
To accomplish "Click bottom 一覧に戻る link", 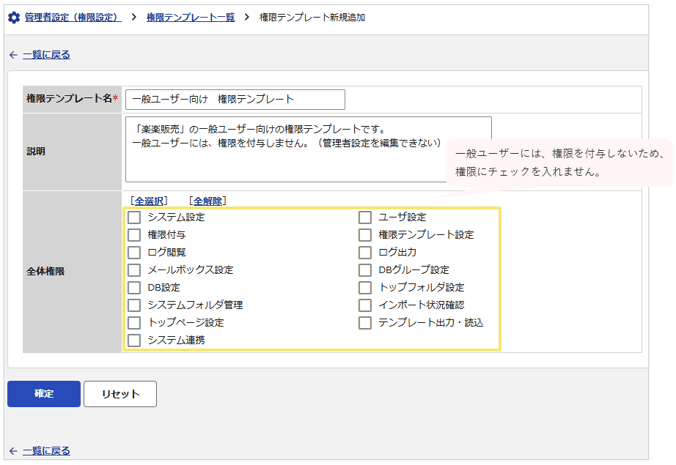I will point(46,451).
